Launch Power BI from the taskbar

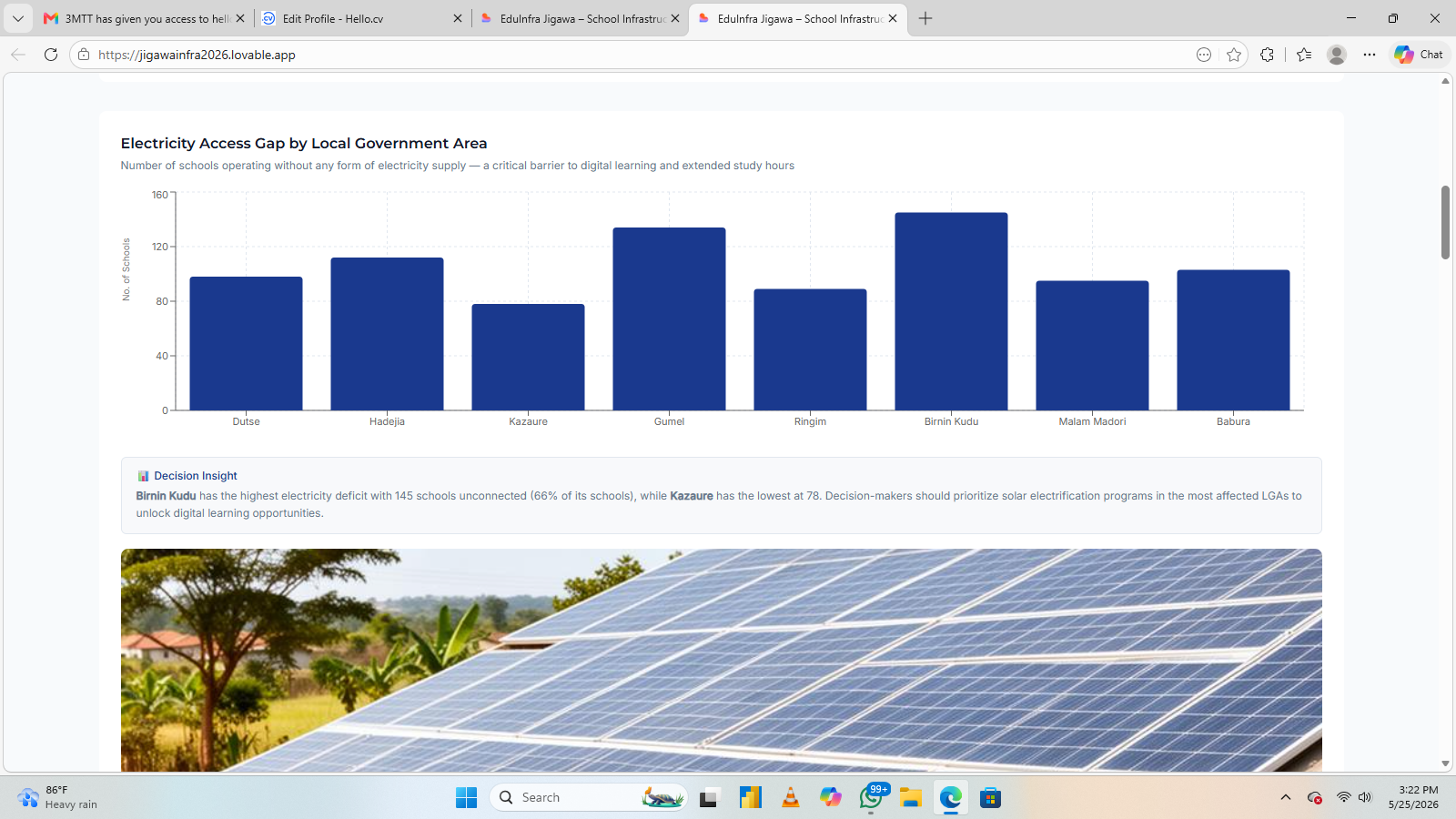[x=750, y=798]
